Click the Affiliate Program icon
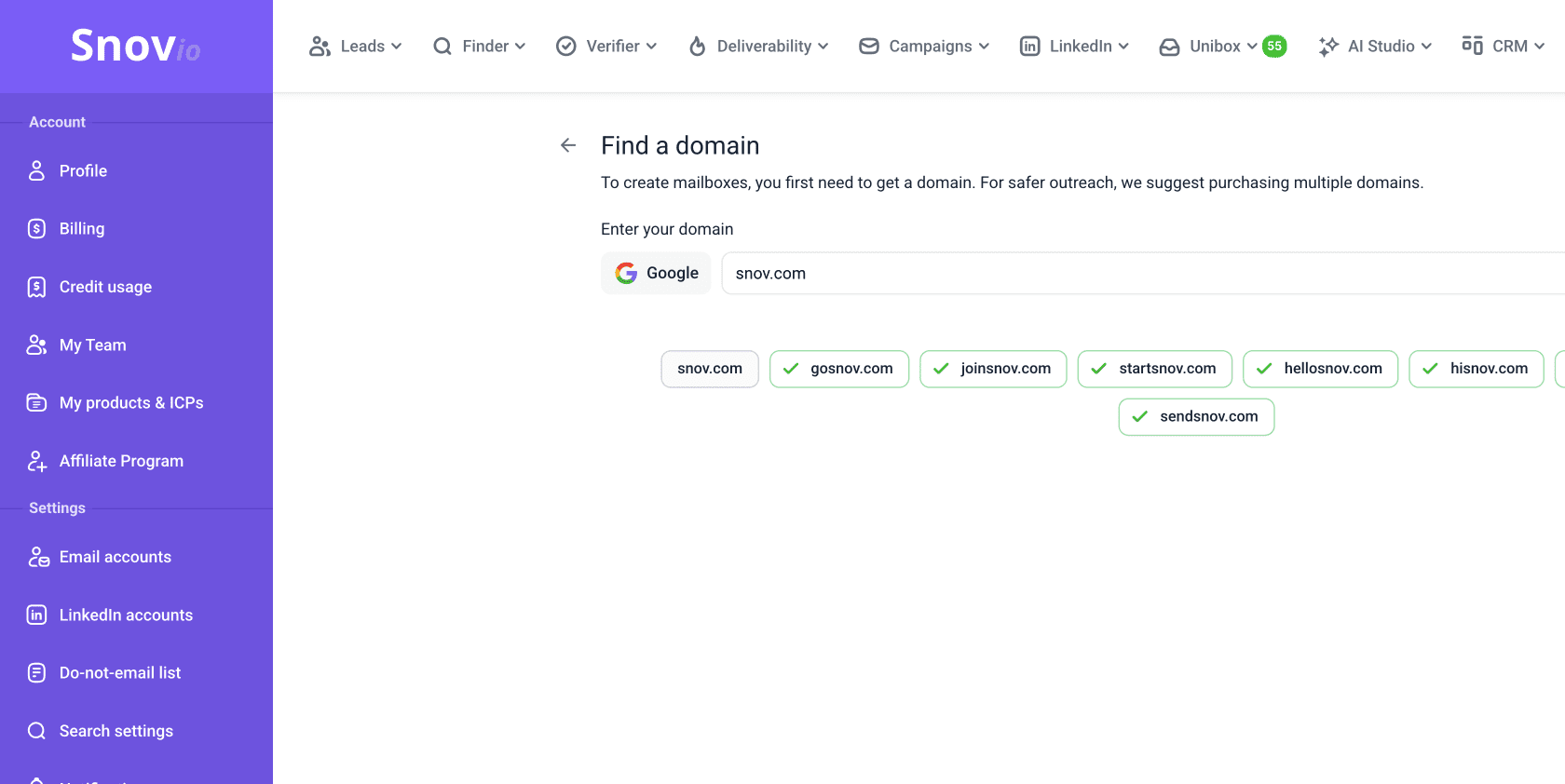The height and width of the screenshot is (784, 1565). click(36, 461)
